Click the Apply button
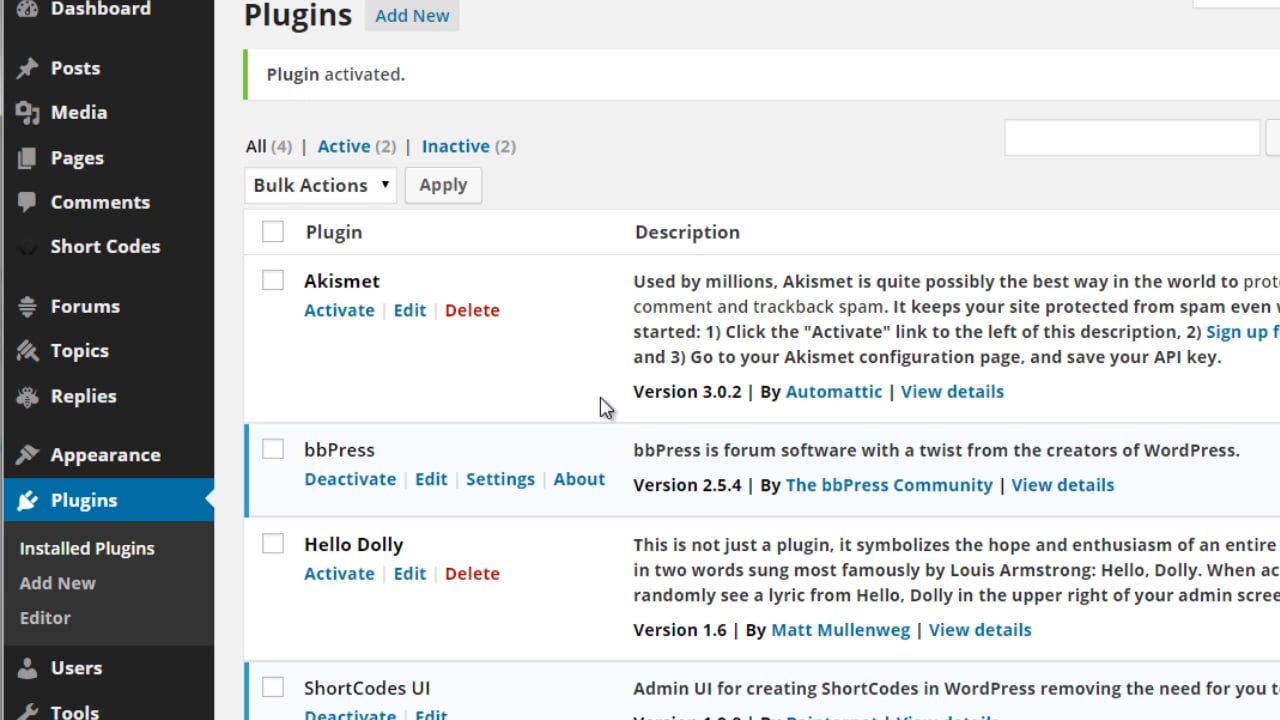 443,185
